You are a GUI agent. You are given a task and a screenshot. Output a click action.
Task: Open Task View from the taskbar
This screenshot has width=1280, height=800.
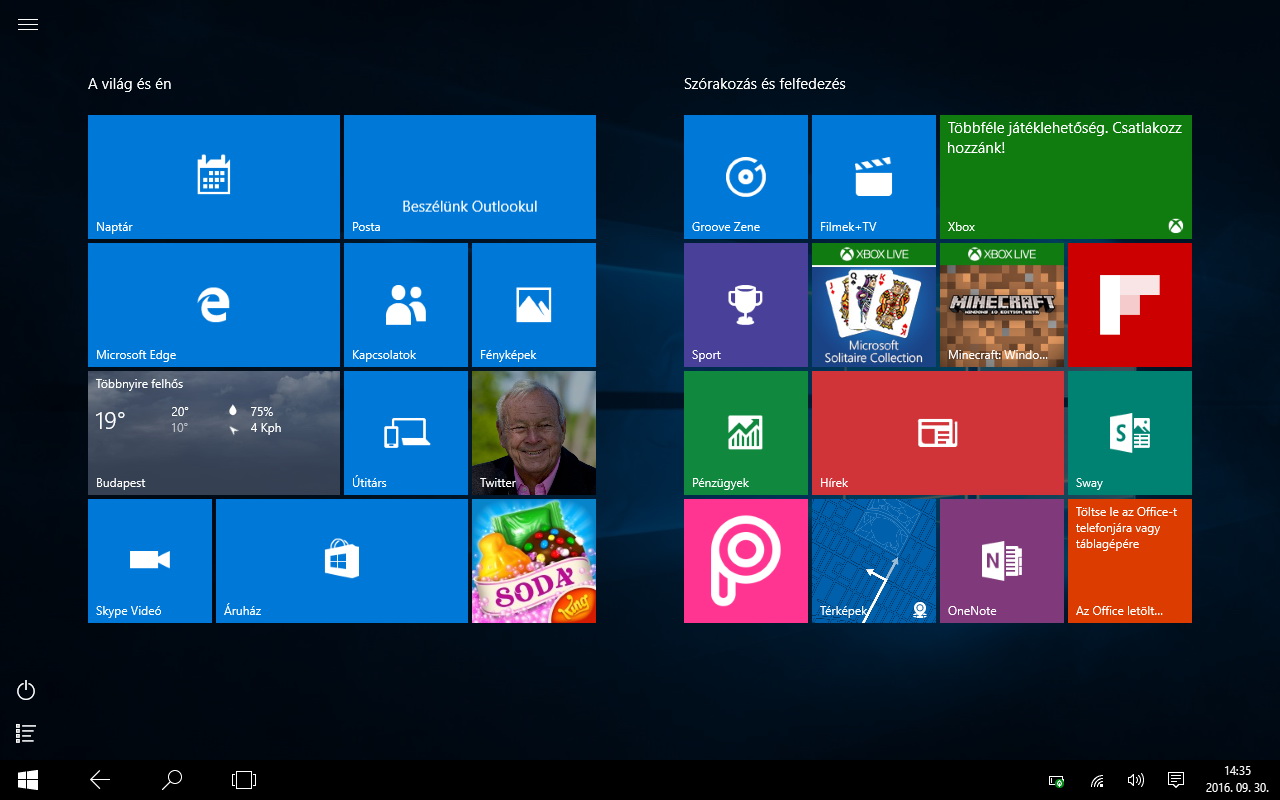244,780
